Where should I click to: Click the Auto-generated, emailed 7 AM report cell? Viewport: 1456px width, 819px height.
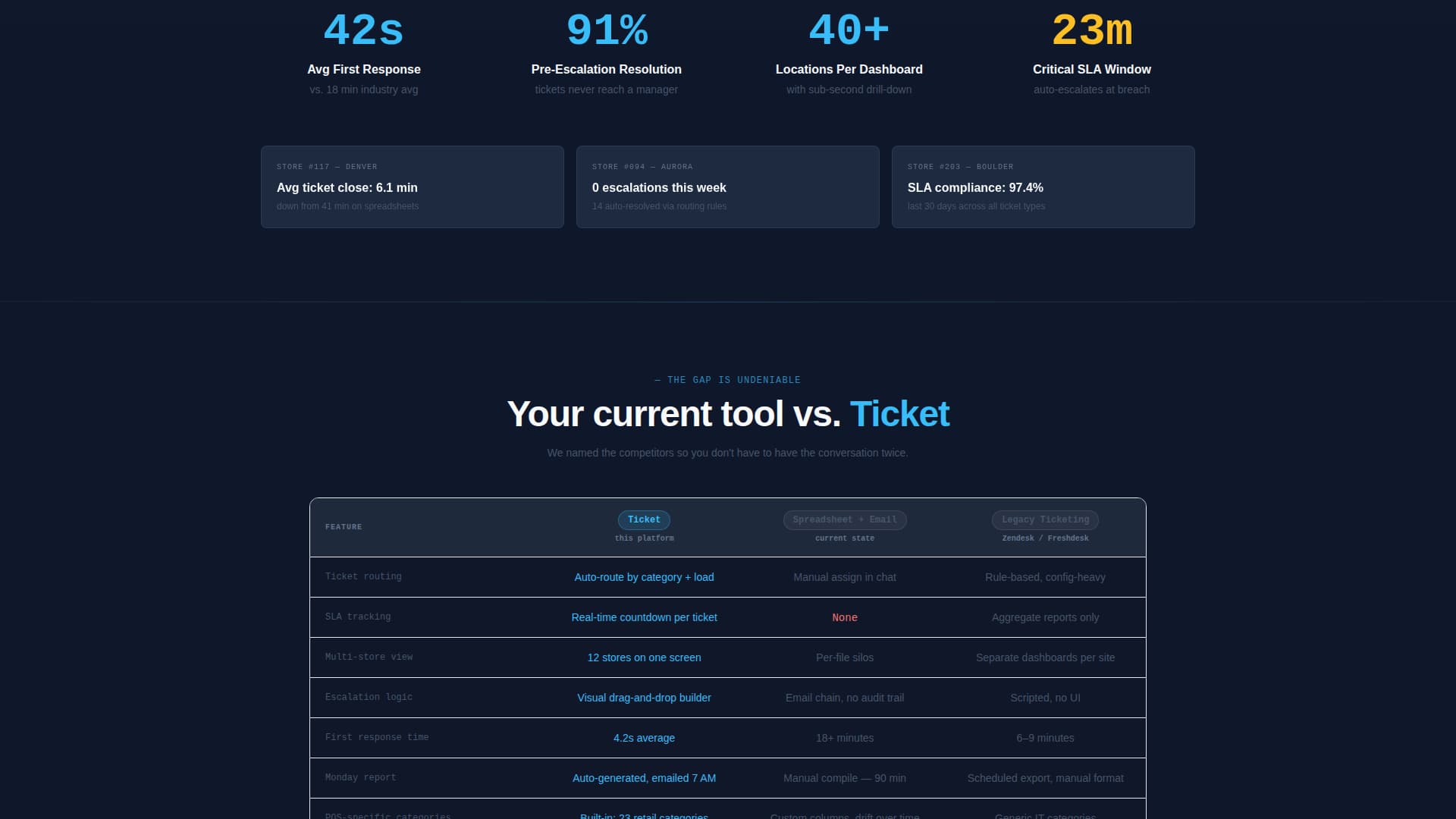click(x=644, y=777)
